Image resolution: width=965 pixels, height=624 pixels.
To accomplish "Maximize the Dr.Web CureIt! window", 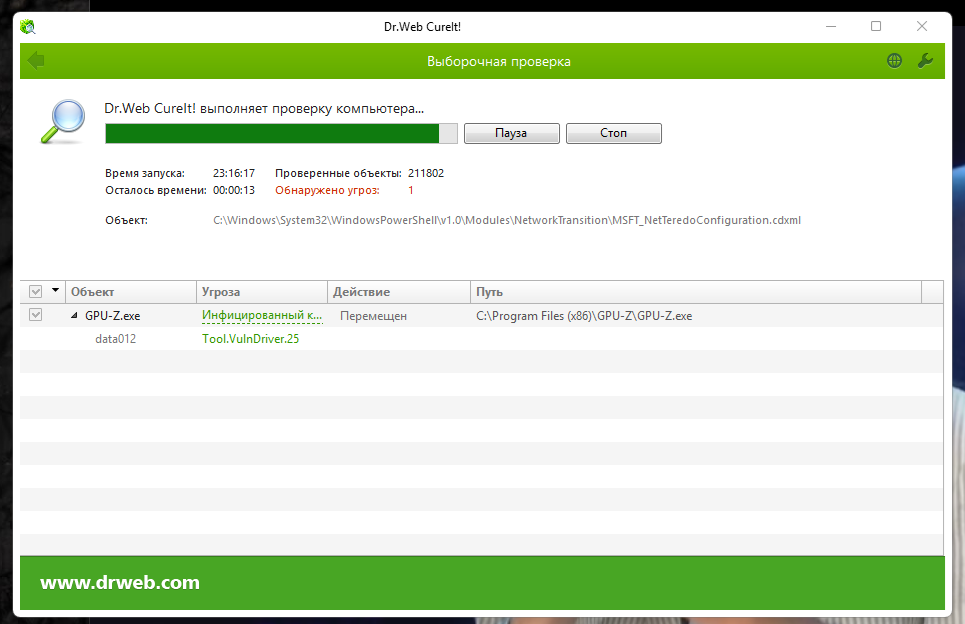I will click(876, 26).
